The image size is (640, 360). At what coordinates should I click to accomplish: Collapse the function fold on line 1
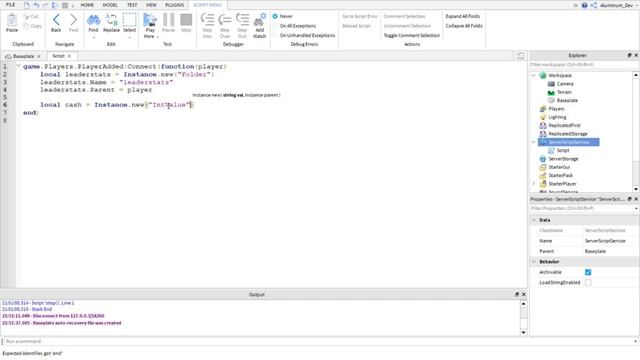point(18,66)
